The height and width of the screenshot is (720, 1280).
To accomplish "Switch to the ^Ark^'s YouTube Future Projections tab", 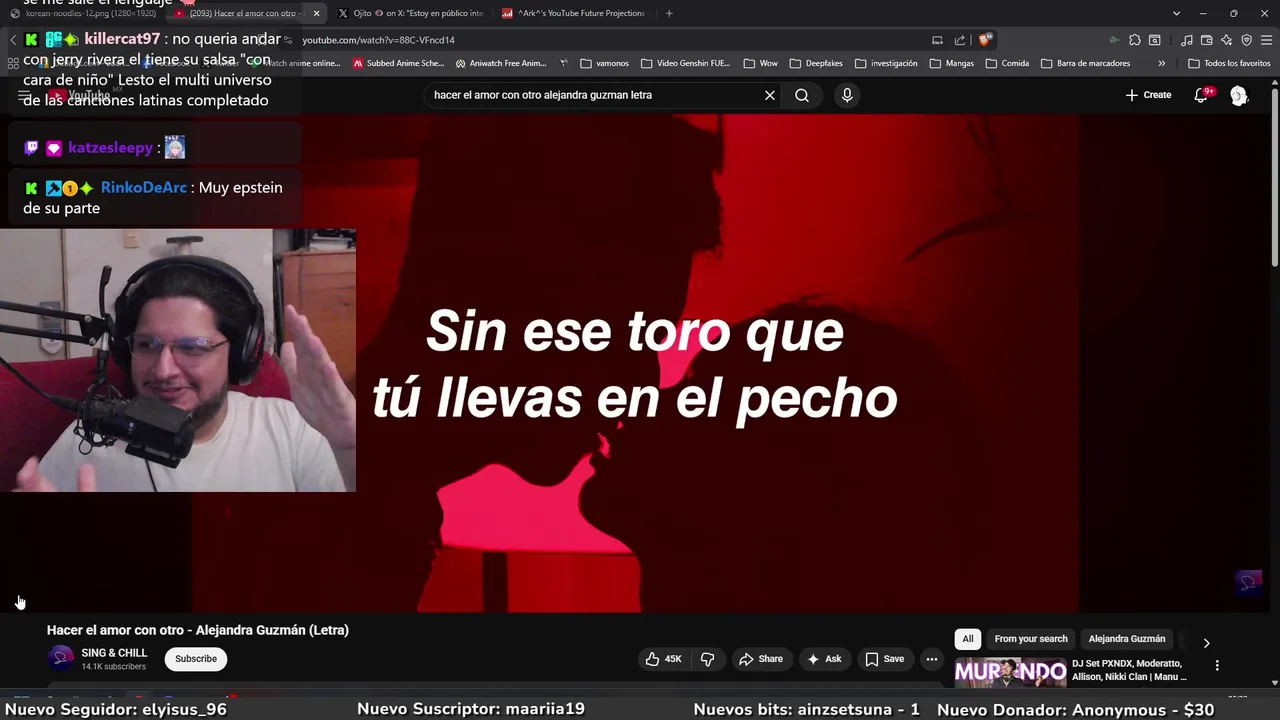I will 574,13.
